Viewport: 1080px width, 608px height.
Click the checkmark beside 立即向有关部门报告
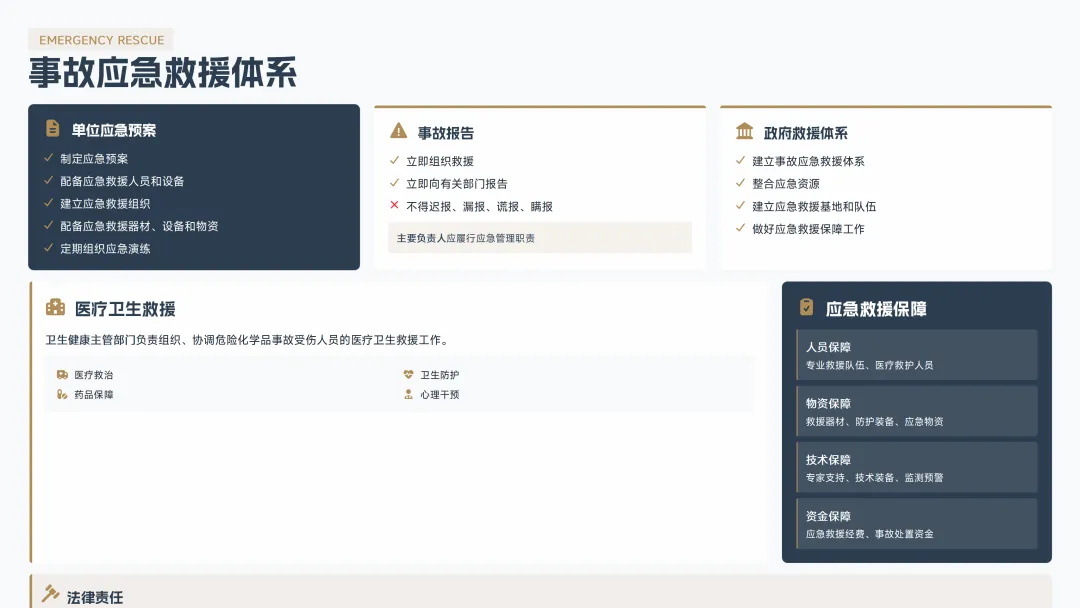pyautogui.click(x=394, y=183)
